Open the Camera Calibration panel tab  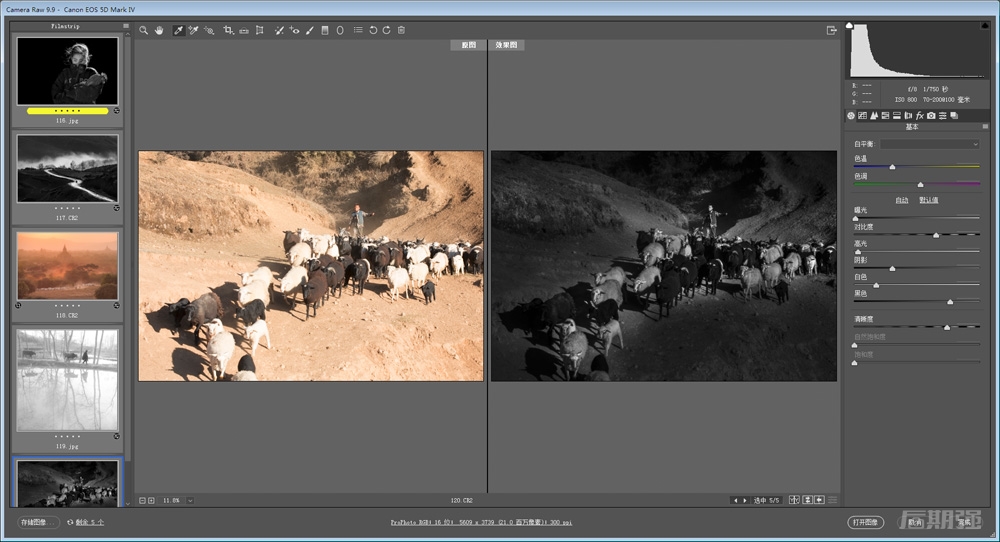tap(931, 115)
